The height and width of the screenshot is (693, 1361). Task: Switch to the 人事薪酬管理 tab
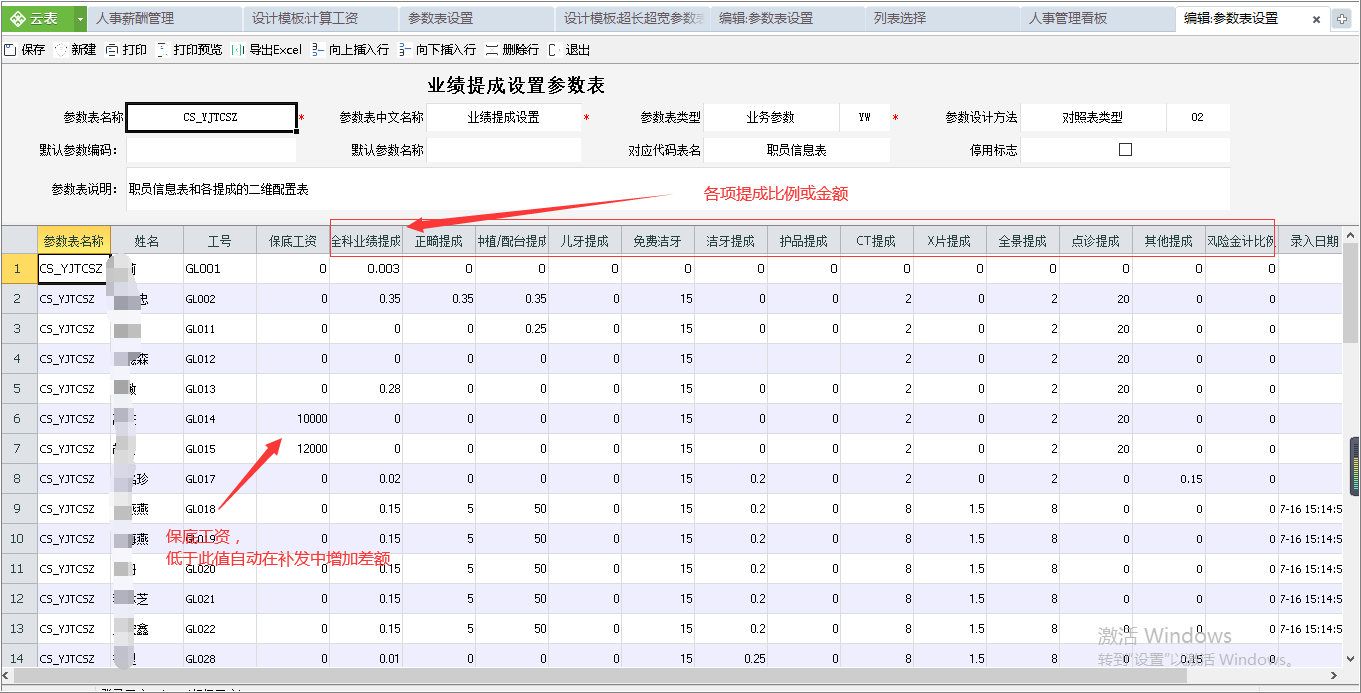(164, 18)
